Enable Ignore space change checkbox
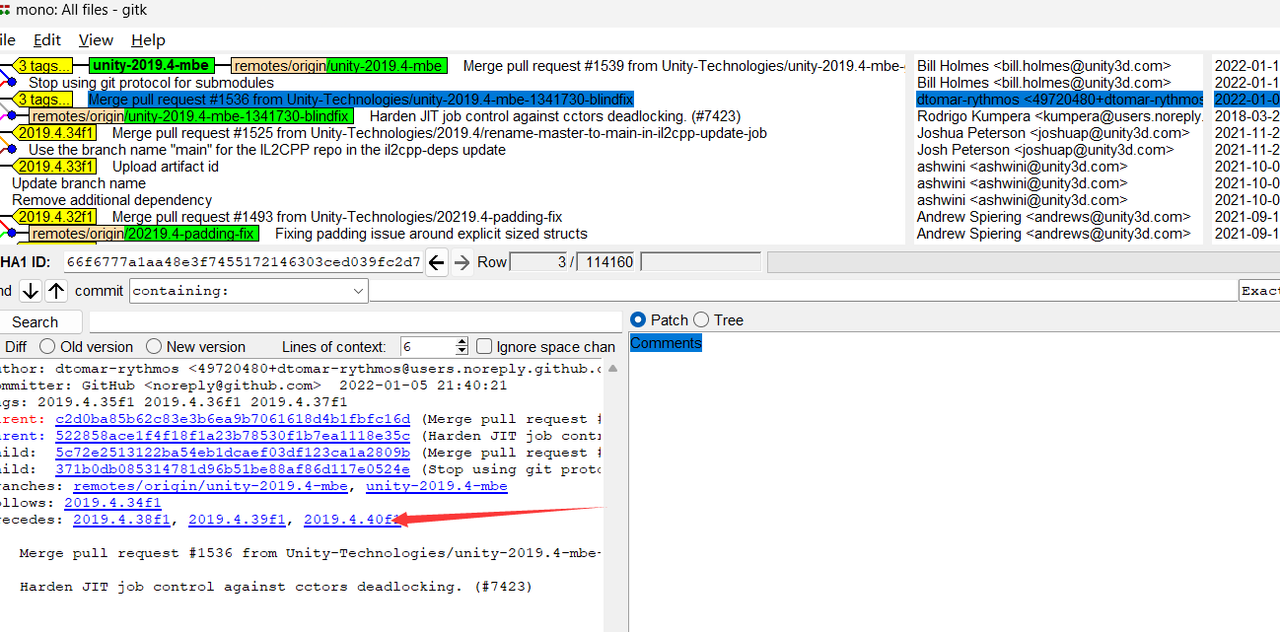1280x632 pixels. (x=484, y=347)
